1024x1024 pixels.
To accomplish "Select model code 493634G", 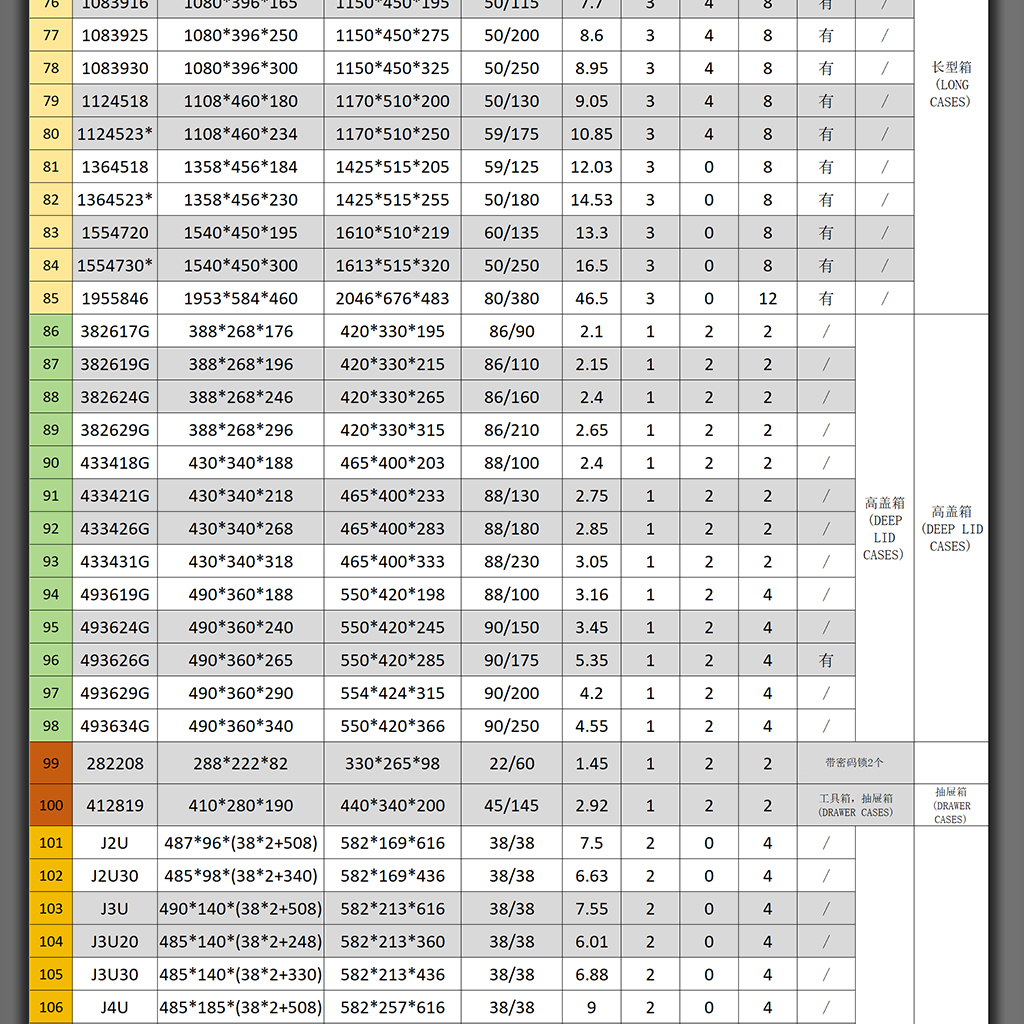I will [115, 726].
